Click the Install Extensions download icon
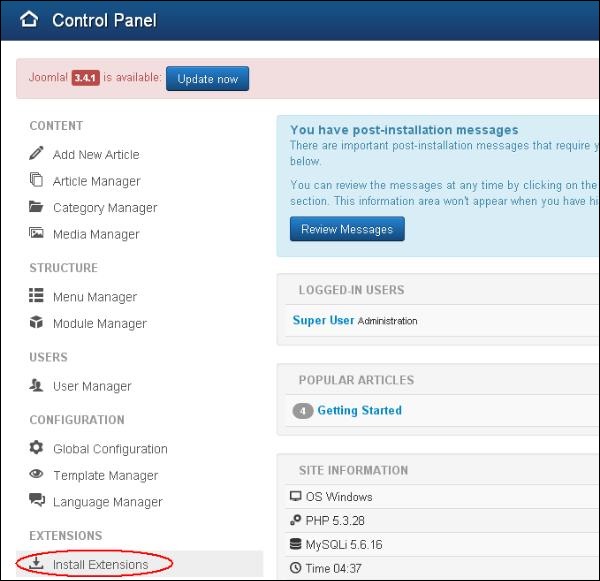The height and width of the screenshot is (581, 600). [x=37, y=564]
